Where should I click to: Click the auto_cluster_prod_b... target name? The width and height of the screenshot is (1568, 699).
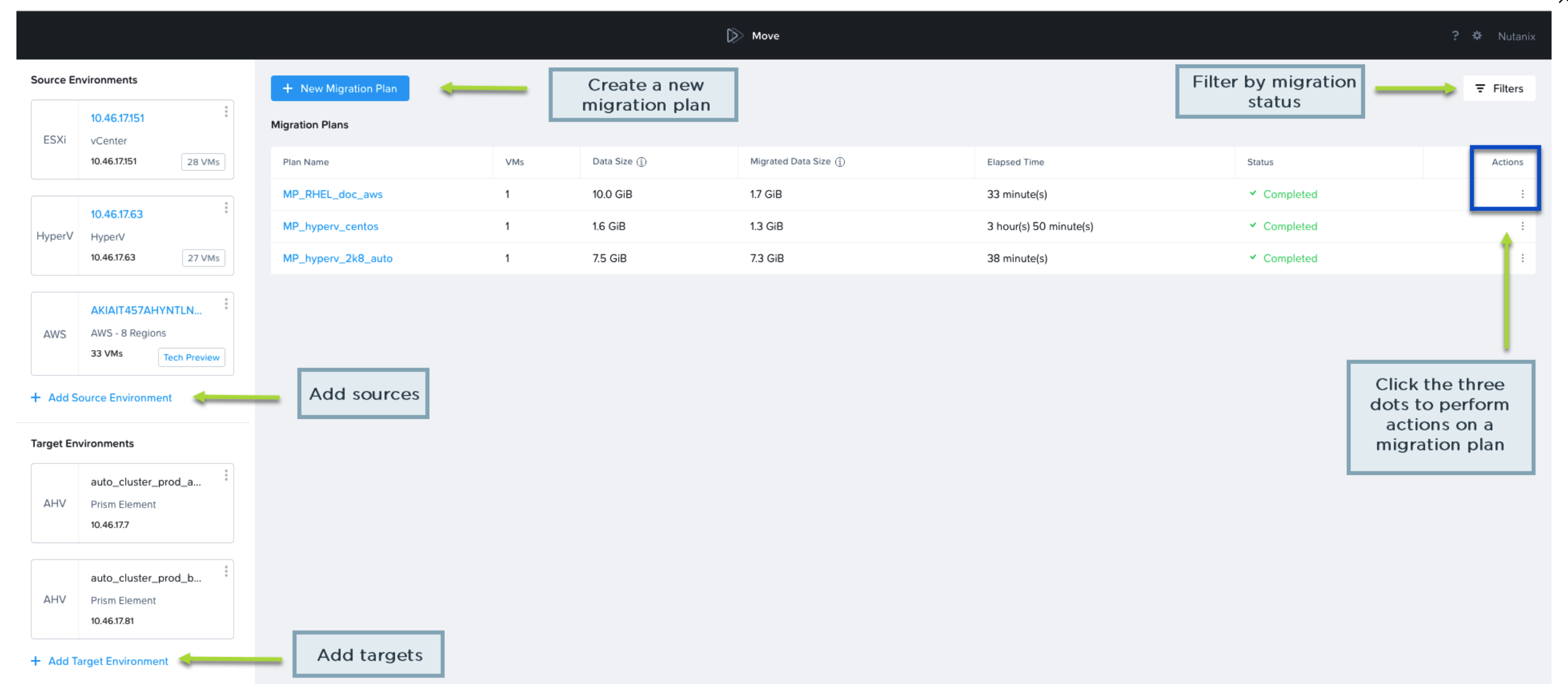click(145, 578)
